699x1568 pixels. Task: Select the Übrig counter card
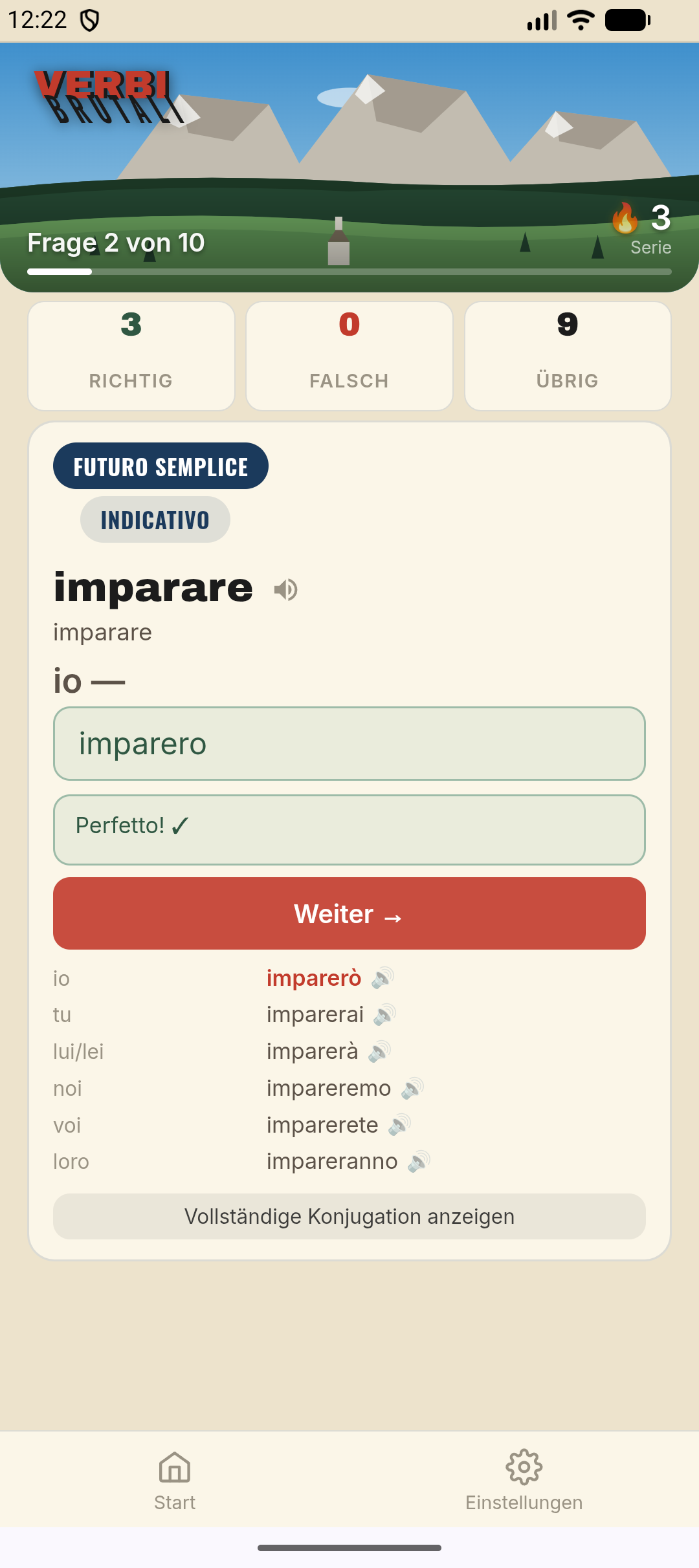[568, 356]
